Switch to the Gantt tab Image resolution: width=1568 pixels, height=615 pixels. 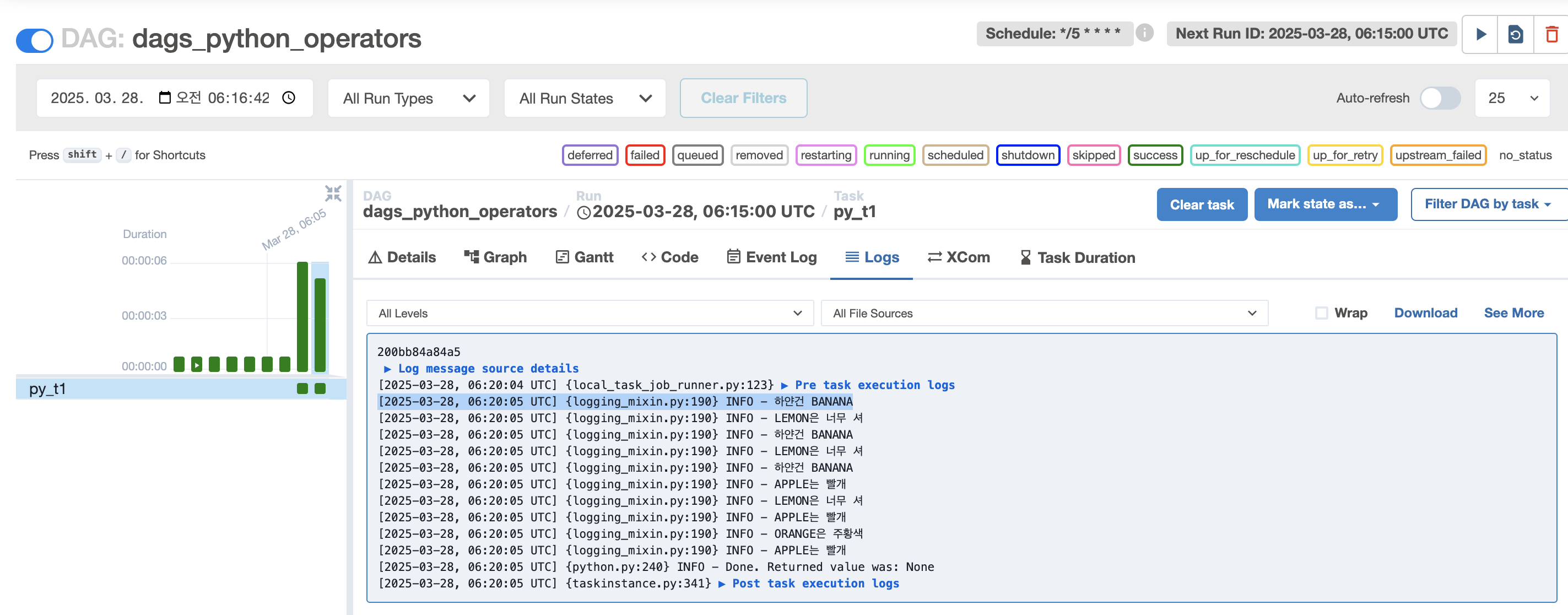(x=584, y=257)
